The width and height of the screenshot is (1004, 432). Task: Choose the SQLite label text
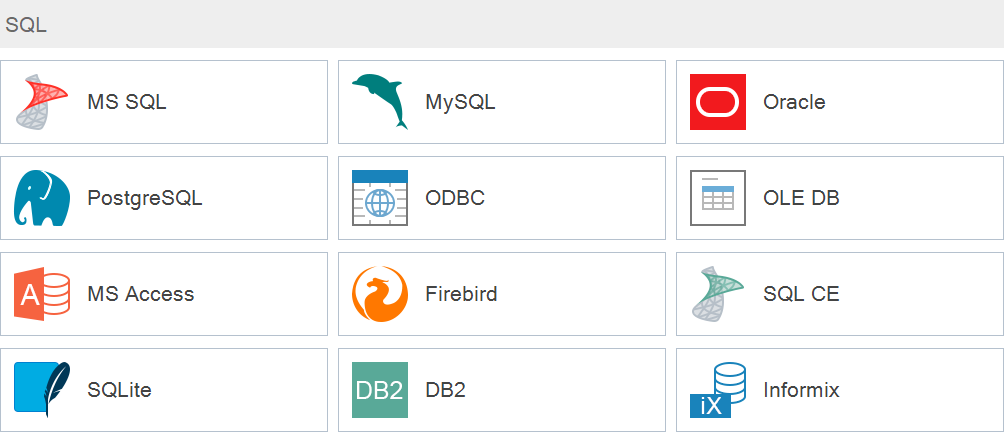click(119, 390)
